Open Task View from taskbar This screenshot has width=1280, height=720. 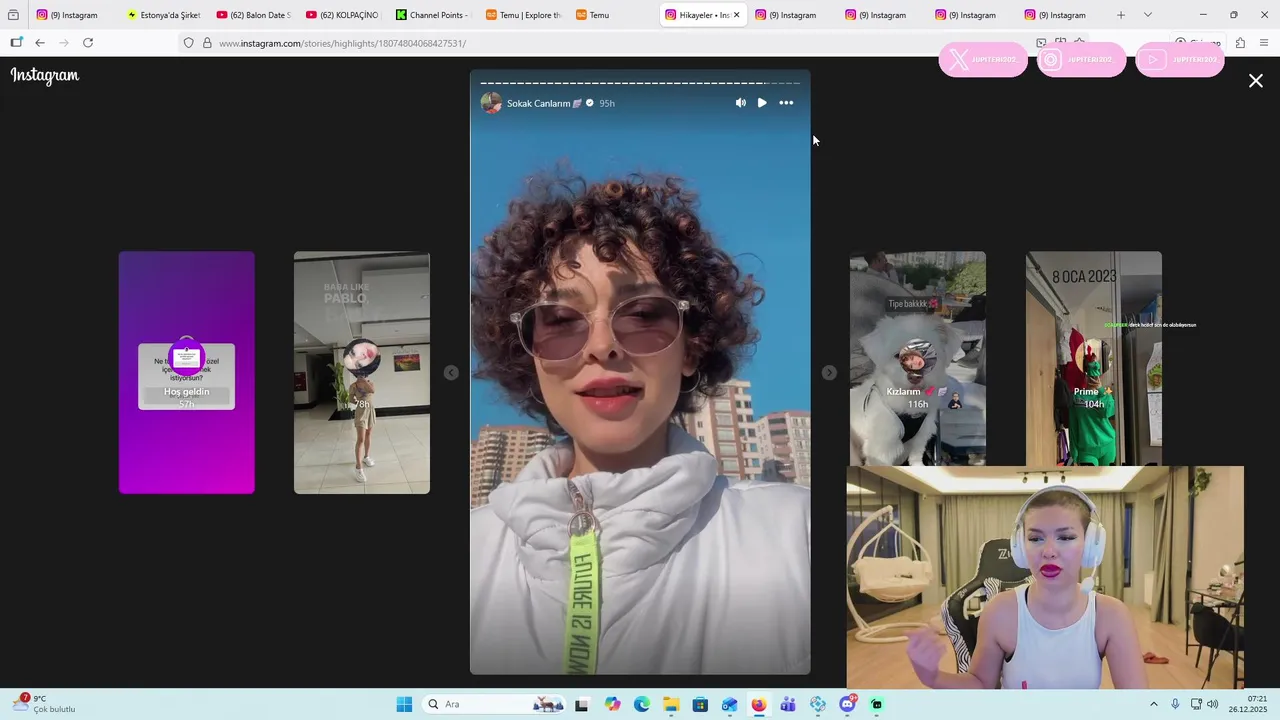tap(582, 704)
